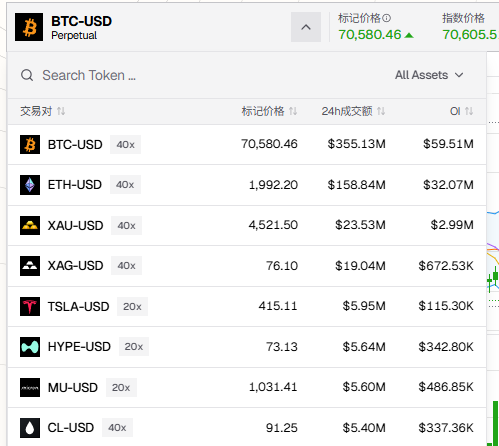Click the $59.51M open interest cell
Viewport: 499px width, 446px height.
[448, 144]
